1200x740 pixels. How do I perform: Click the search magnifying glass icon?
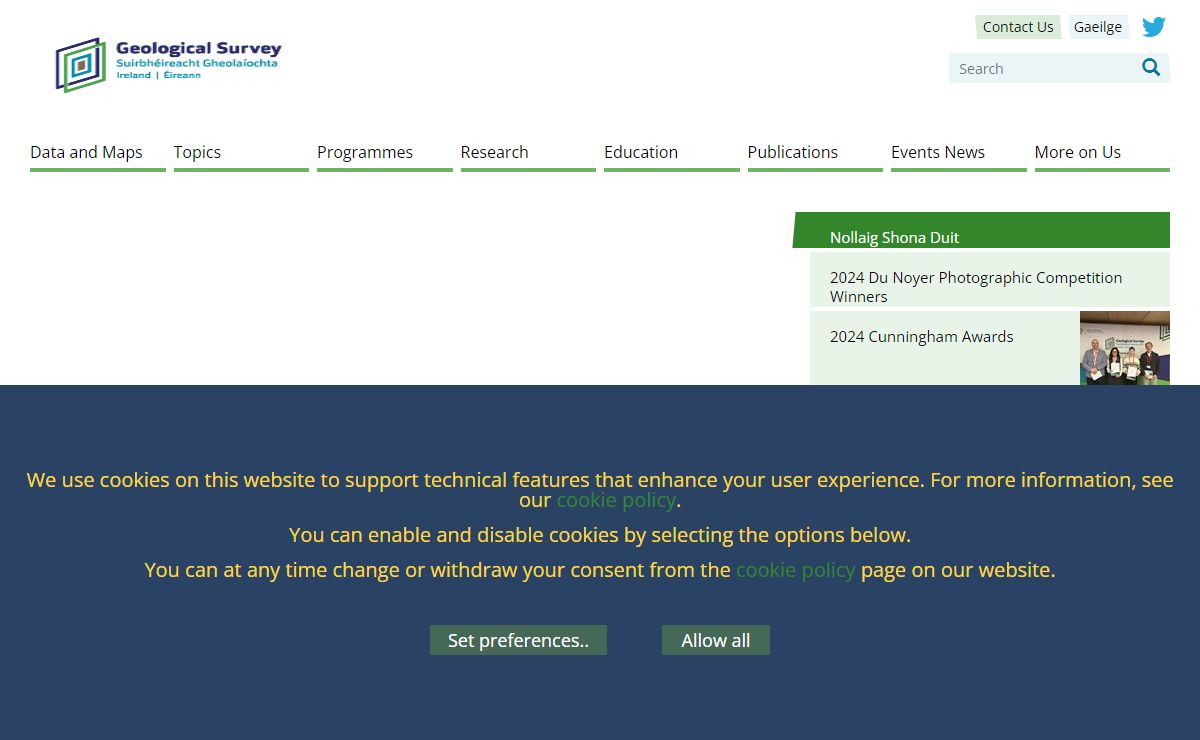pos(1151,68)
